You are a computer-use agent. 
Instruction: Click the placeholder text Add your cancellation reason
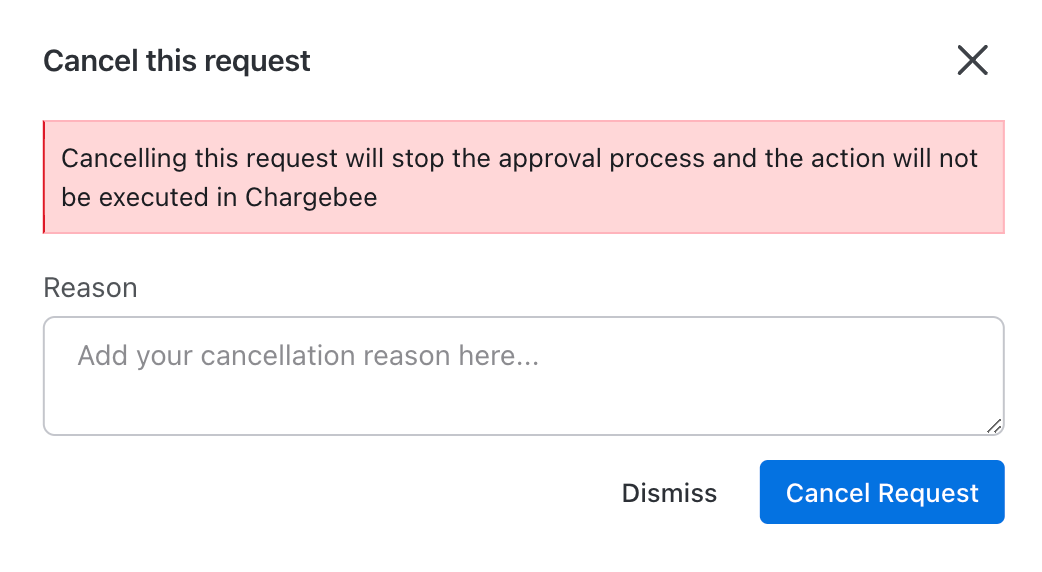(308, 356)
